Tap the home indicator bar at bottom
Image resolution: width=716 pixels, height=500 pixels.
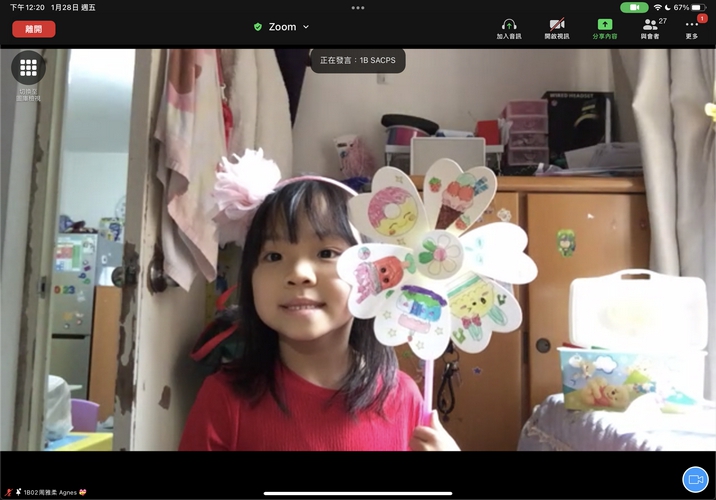tap(358, 493)
